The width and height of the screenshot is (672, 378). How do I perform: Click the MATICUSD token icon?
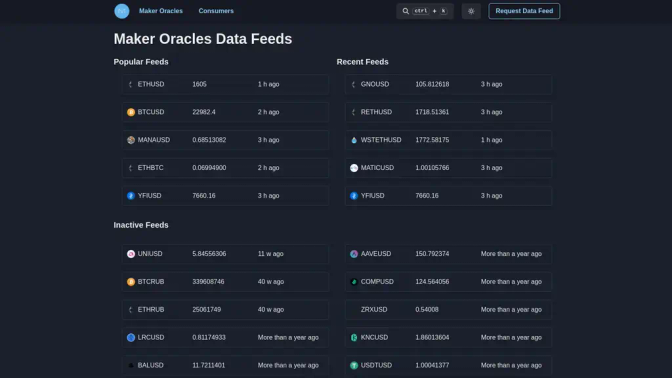354,168
